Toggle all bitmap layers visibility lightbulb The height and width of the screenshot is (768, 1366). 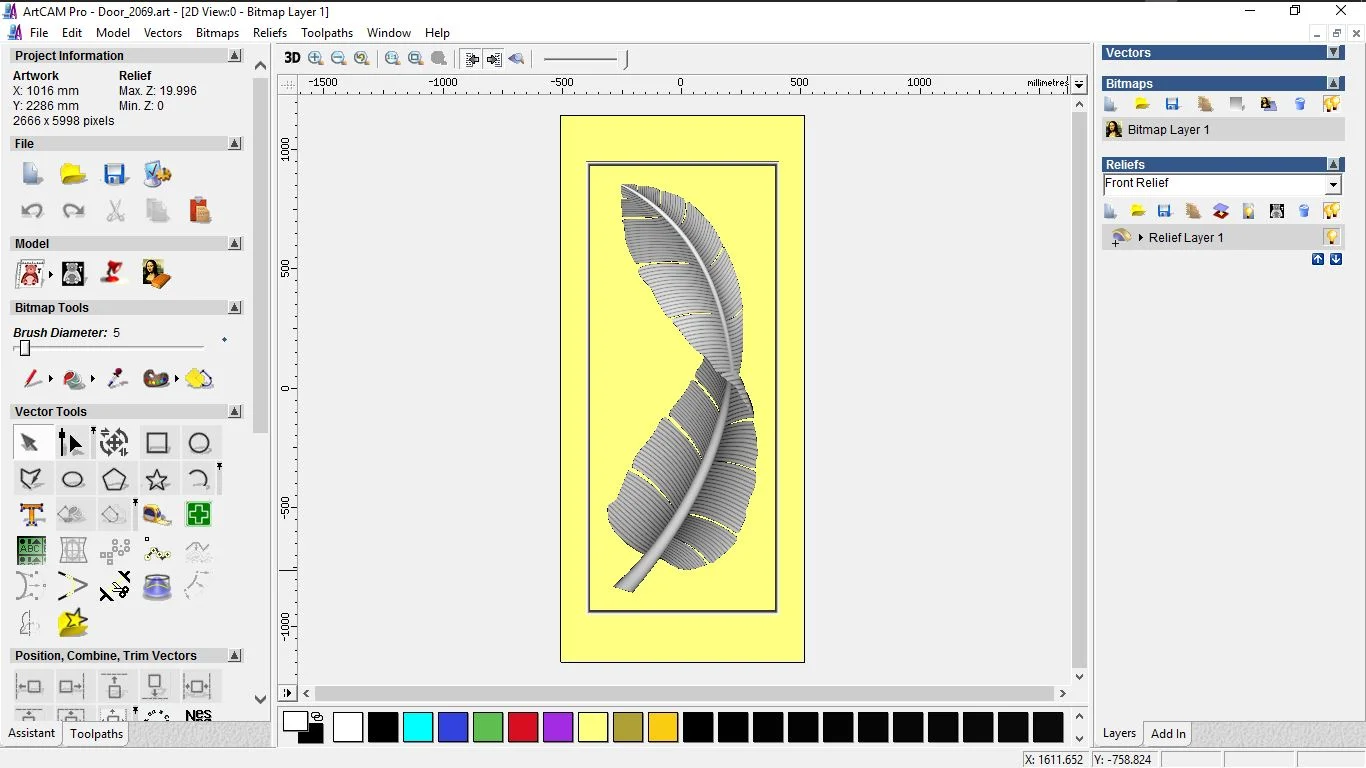coord(1331,104)
